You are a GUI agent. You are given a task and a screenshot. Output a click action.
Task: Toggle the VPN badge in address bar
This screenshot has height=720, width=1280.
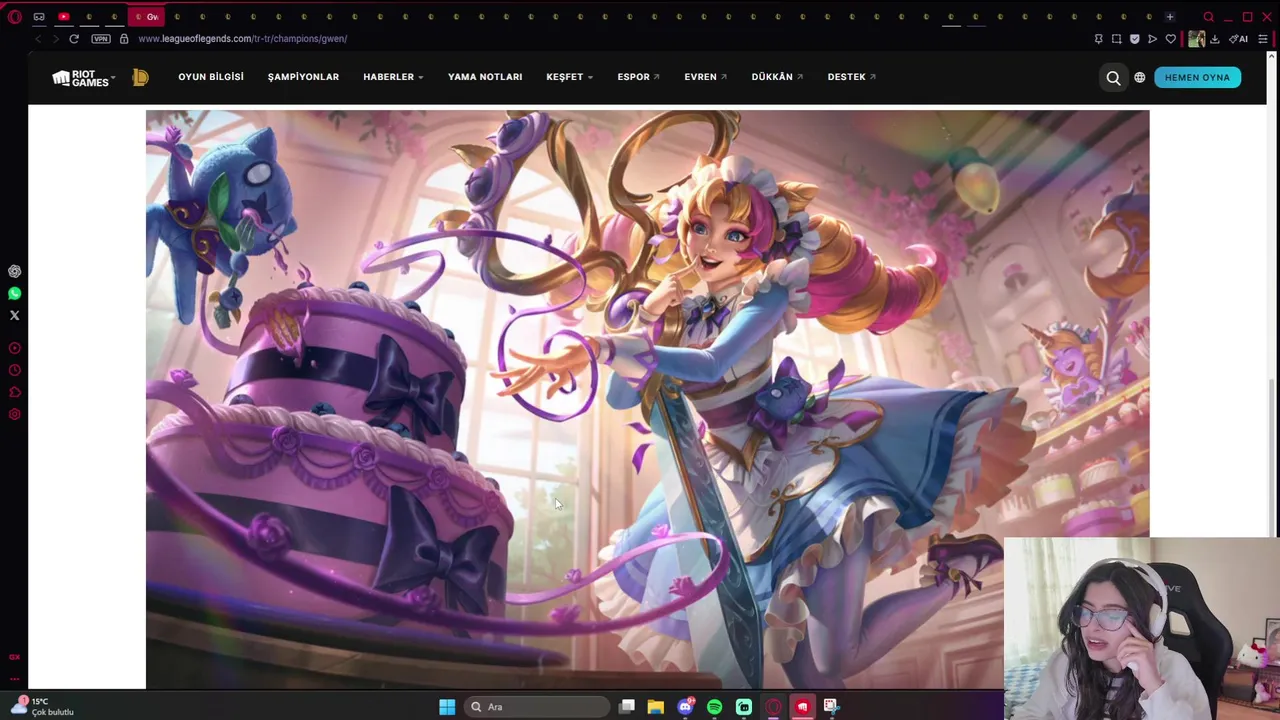coord(100,39)
